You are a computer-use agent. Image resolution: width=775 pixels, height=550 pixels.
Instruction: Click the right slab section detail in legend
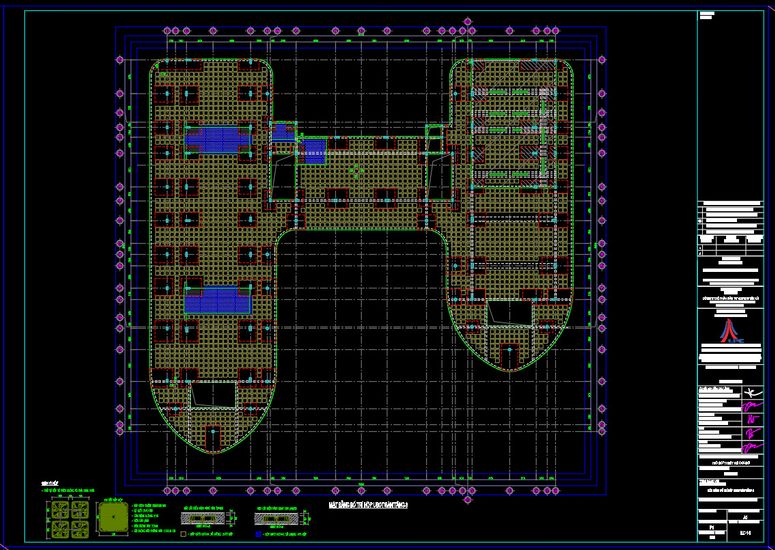[x=278, y=518]
